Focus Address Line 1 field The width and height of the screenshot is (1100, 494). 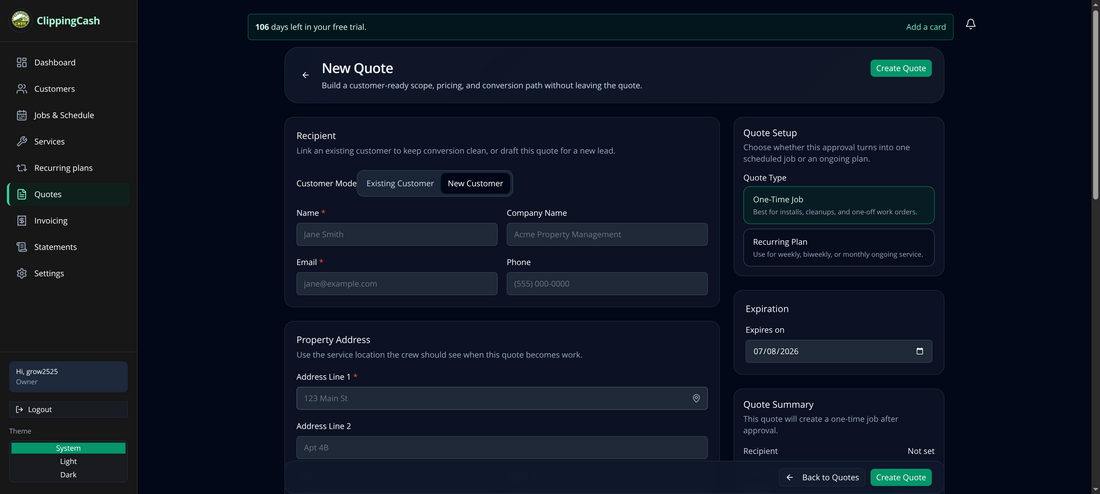pos(502,399)
